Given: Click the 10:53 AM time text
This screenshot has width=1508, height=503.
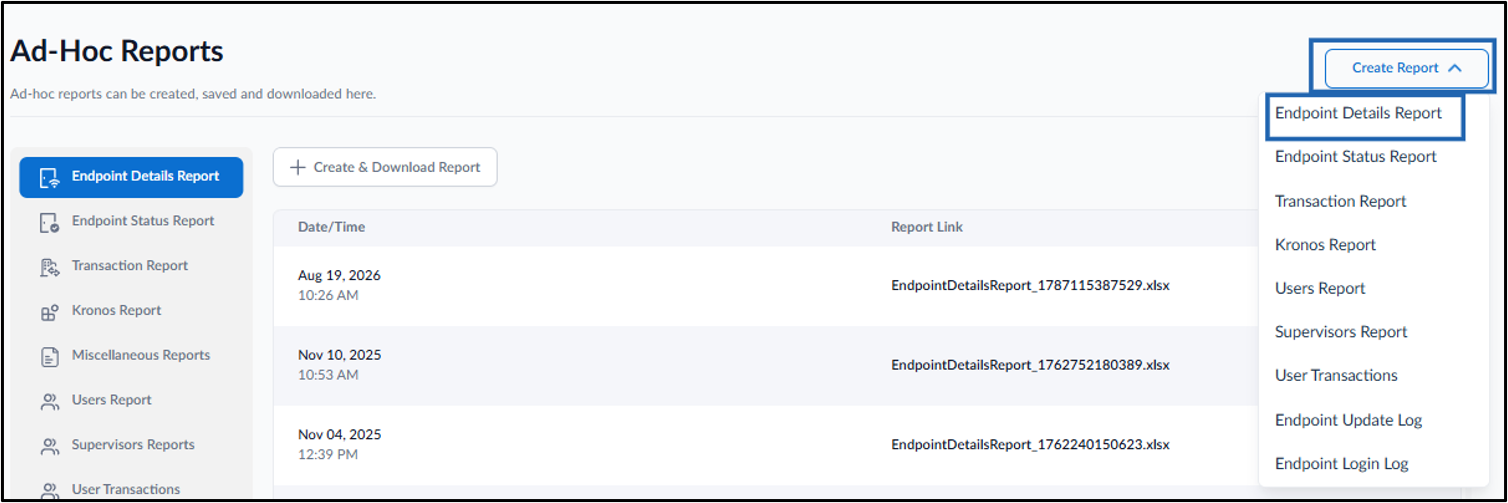Looking at the screenshot, I should (328, 375).
